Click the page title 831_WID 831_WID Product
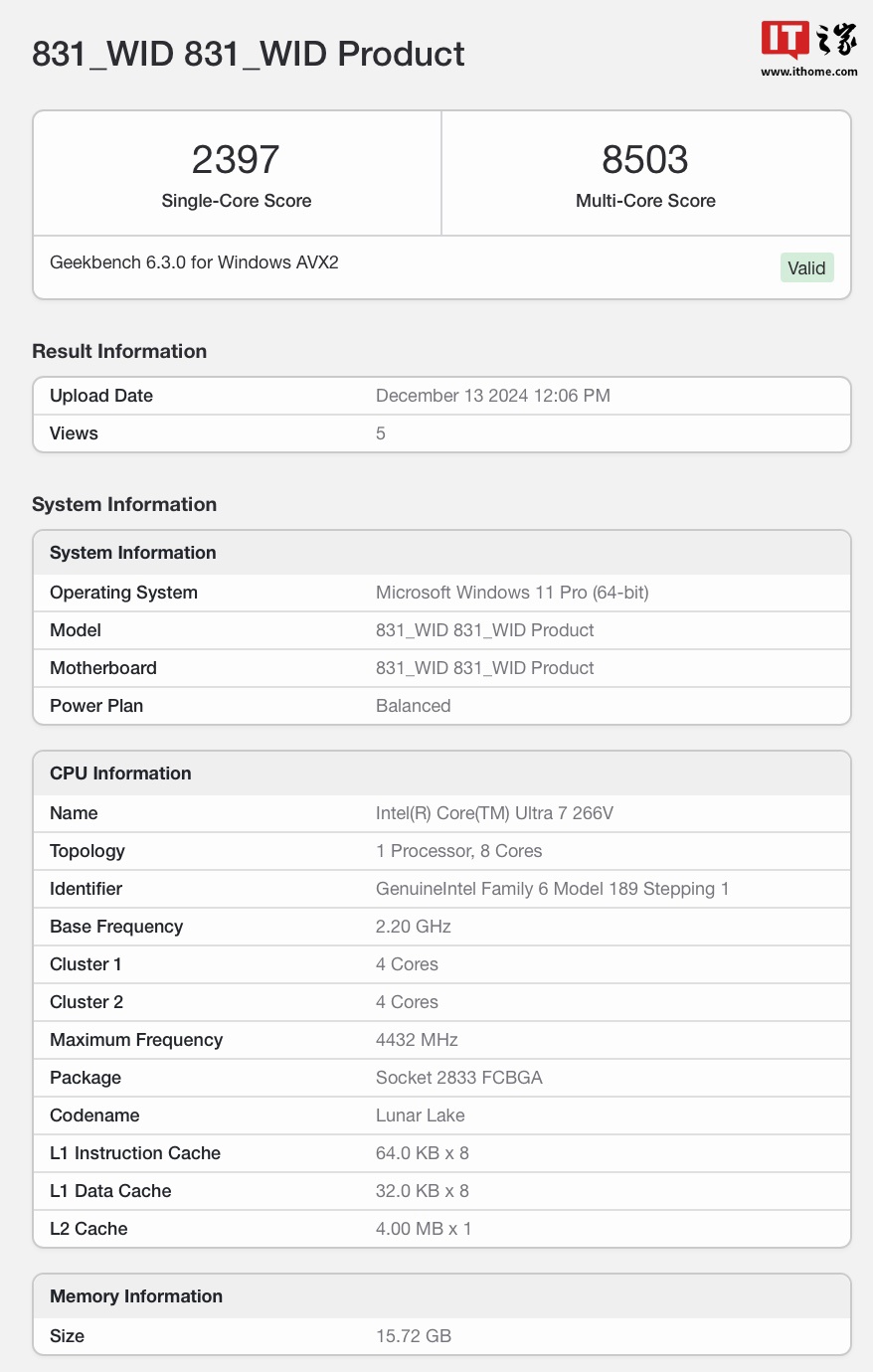 tap(249, 54)
